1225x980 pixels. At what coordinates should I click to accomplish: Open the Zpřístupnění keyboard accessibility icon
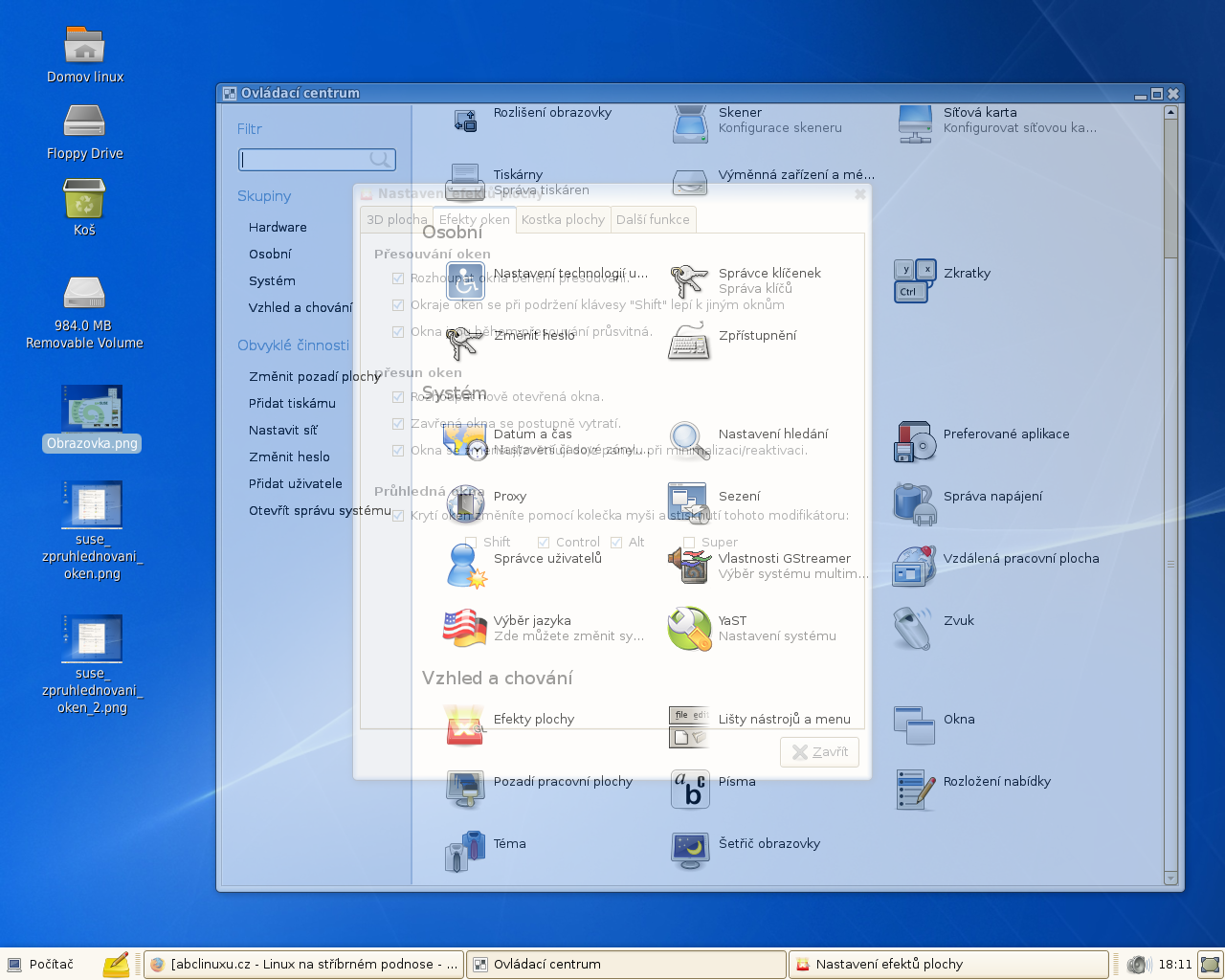[690, 343]
